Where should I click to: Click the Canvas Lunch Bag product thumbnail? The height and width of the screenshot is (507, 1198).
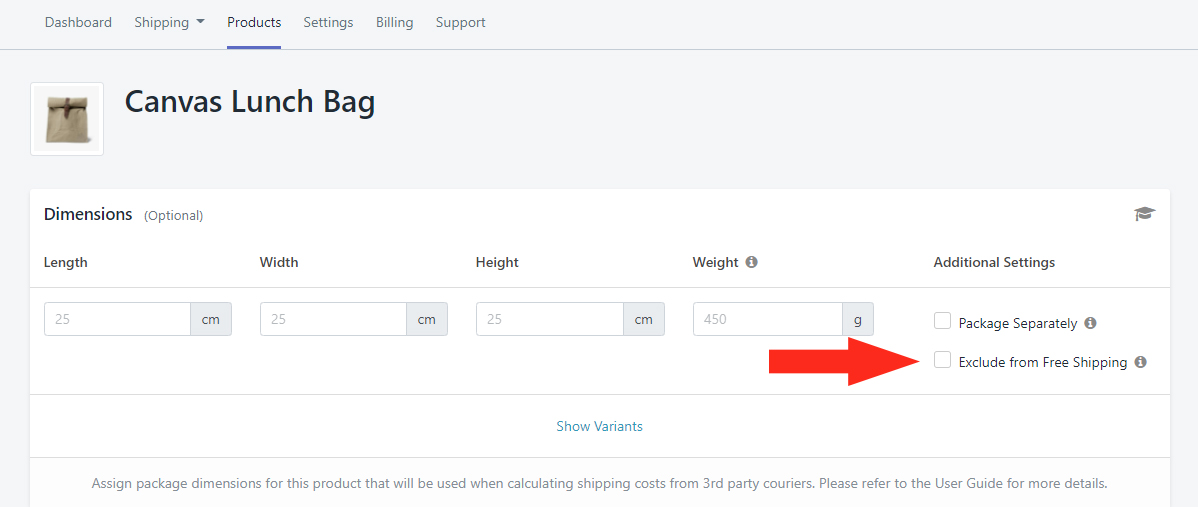coord(67,119)
